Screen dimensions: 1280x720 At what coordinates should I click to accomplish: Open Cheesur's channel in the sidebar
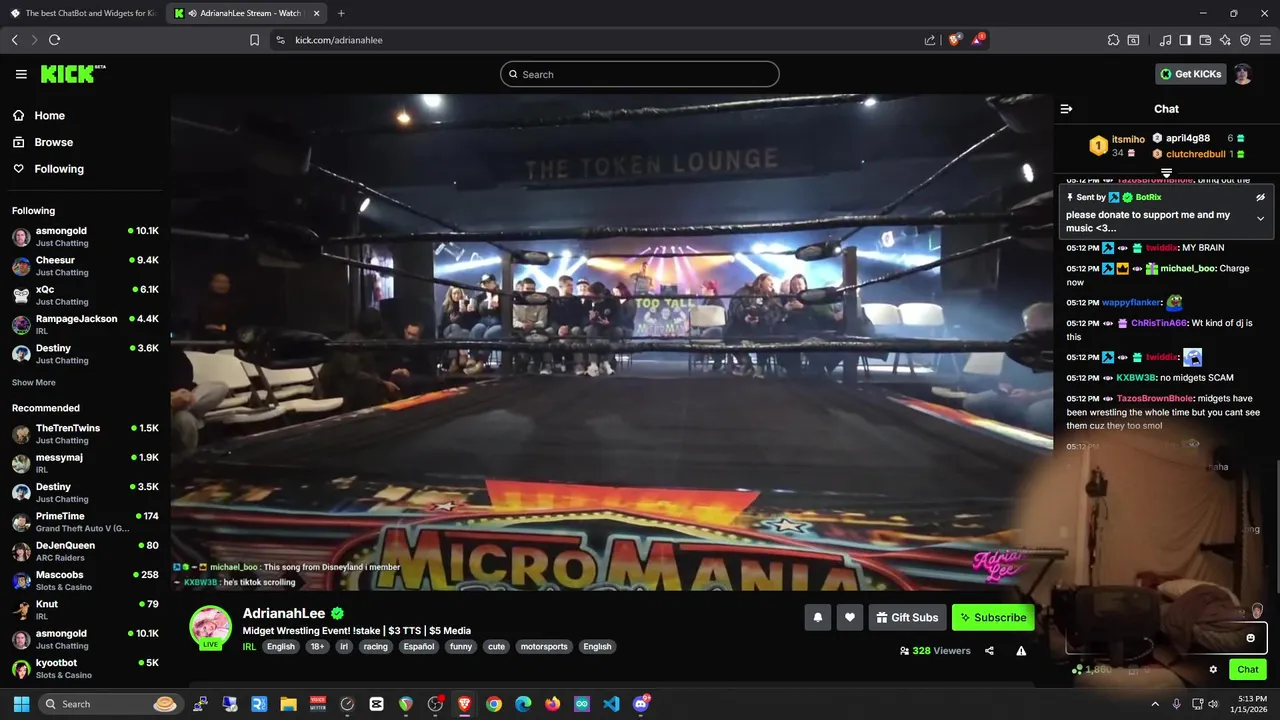coord(85,266)
